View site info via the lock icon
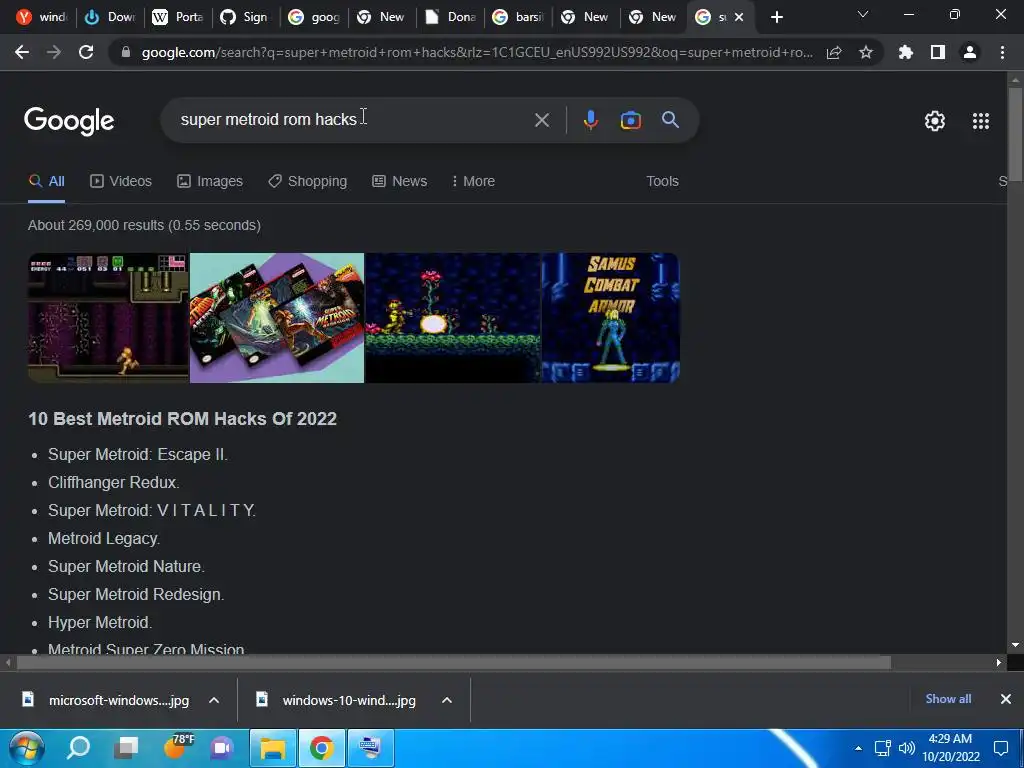Viewport: 1024px width, 768px height. click(x=125, y=52)
